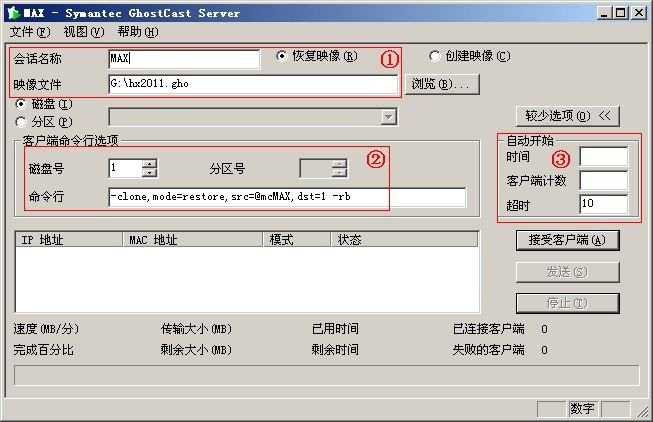Open the 帮助(H) menu

pyautogui.click(x=138, y=32)
